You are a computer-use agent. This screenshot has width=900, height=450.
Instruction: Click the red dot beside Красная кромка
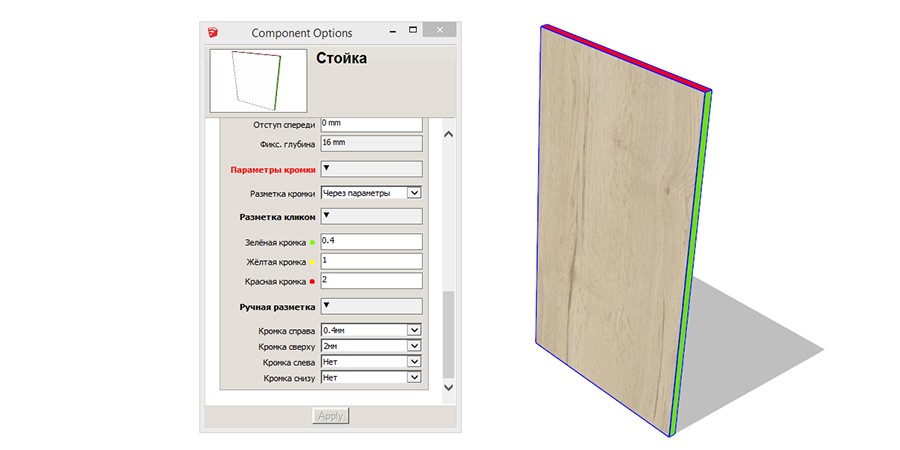pyautogui.click(x=312, y=282)
